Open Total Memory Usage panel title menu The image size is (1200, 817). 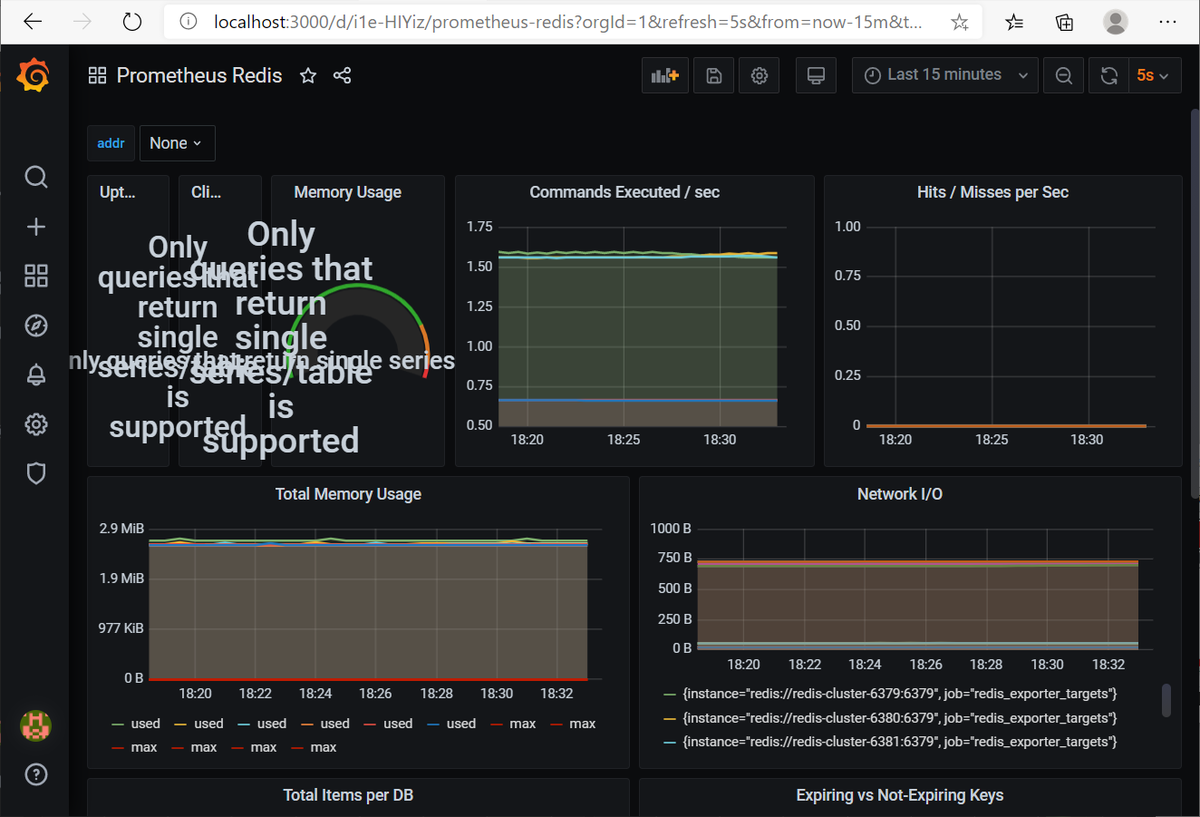pos(348,494)
